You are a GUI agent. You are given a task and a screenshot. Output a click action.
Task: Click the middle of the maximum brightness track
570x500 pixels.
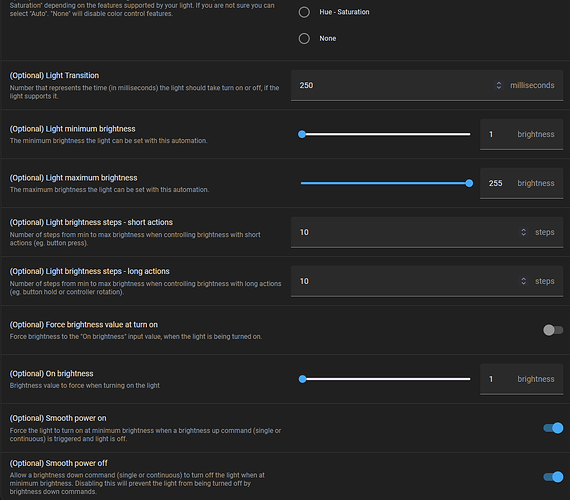pos(385,183)
